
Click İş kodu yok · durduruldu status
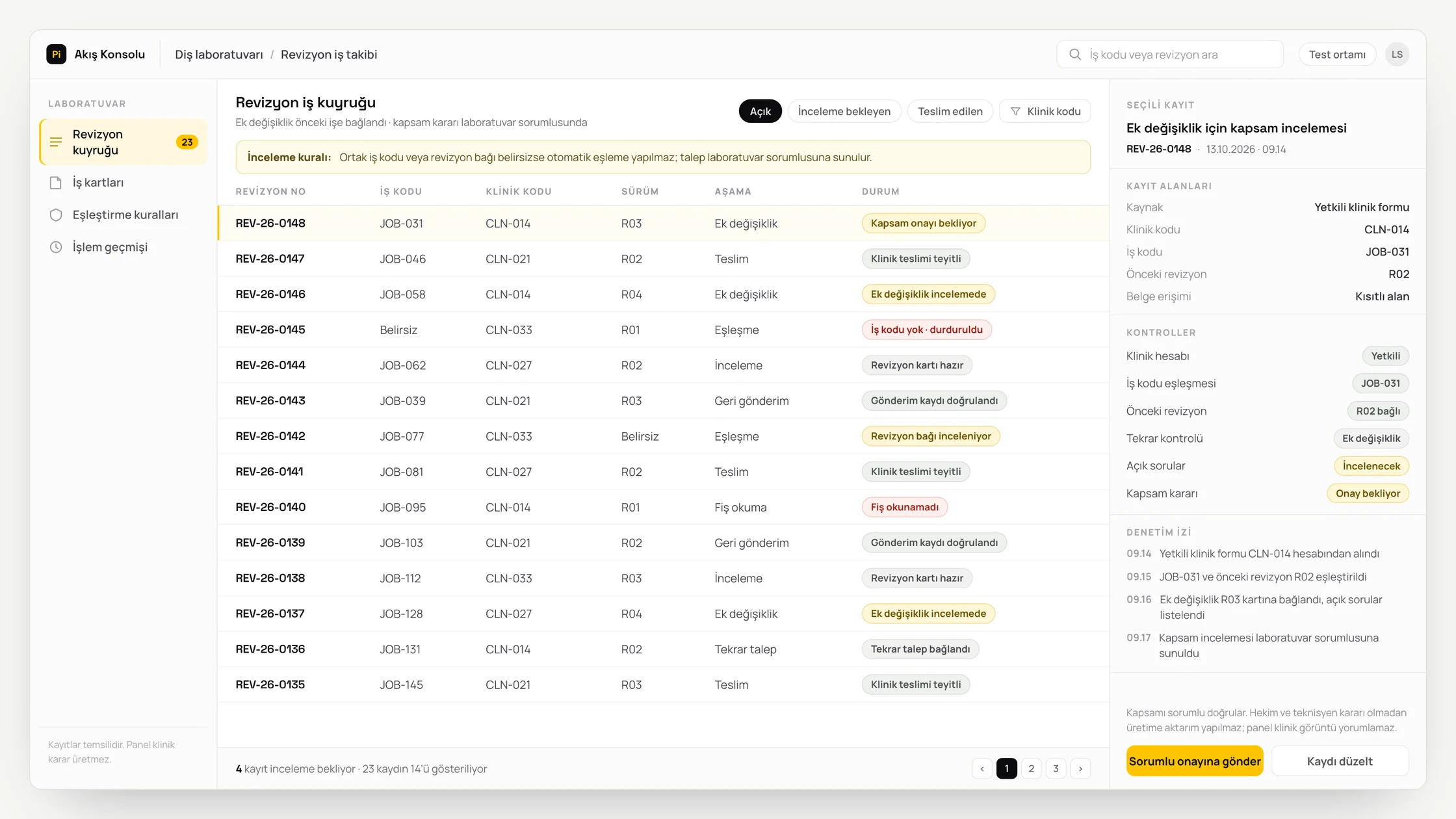927,330
